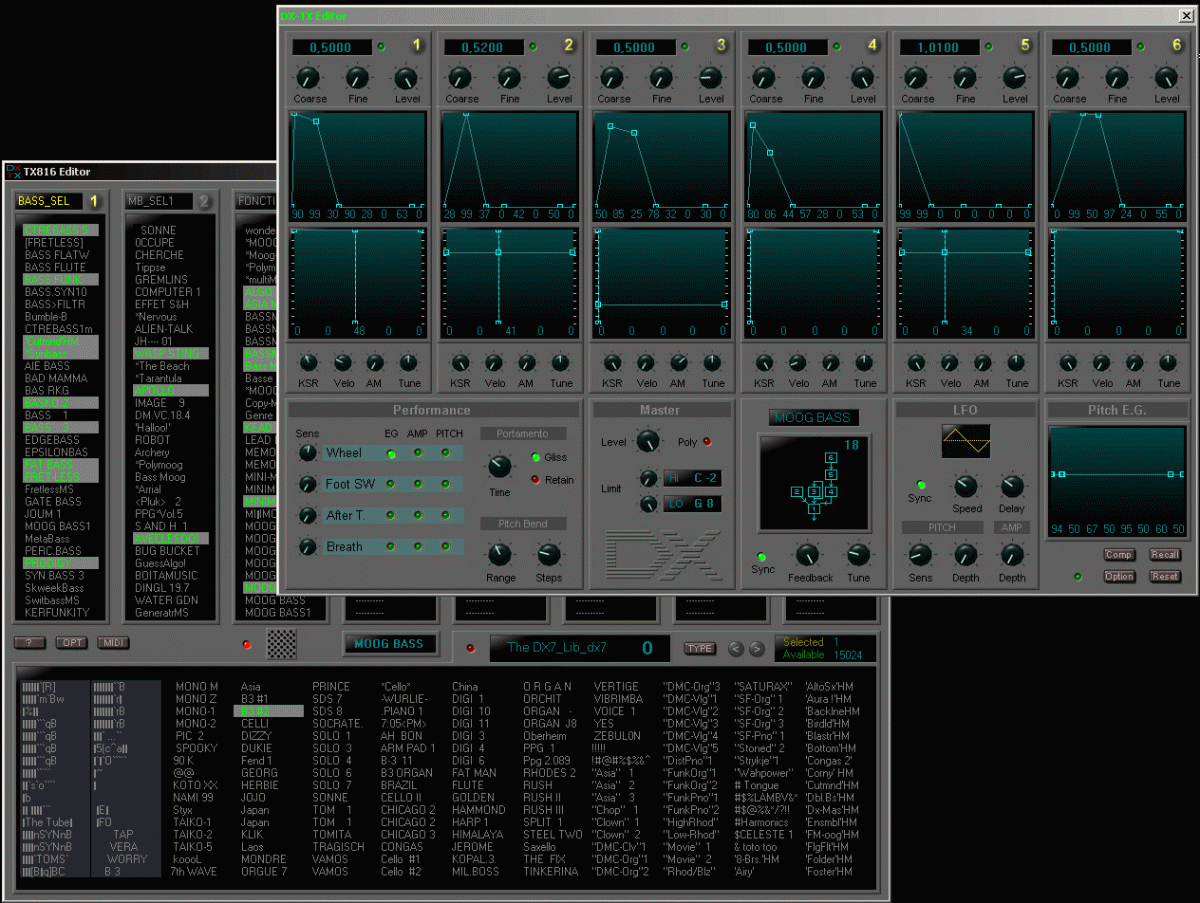
Task: Click the LFO Speed knob
Action: 966,487
